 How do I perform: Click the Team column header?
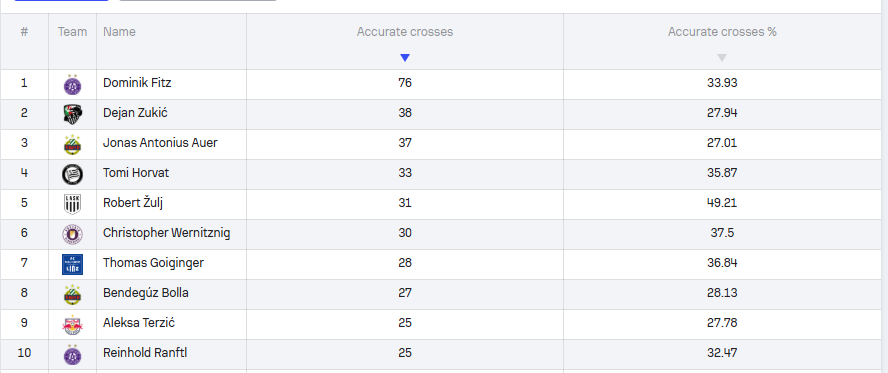(72, 32)
